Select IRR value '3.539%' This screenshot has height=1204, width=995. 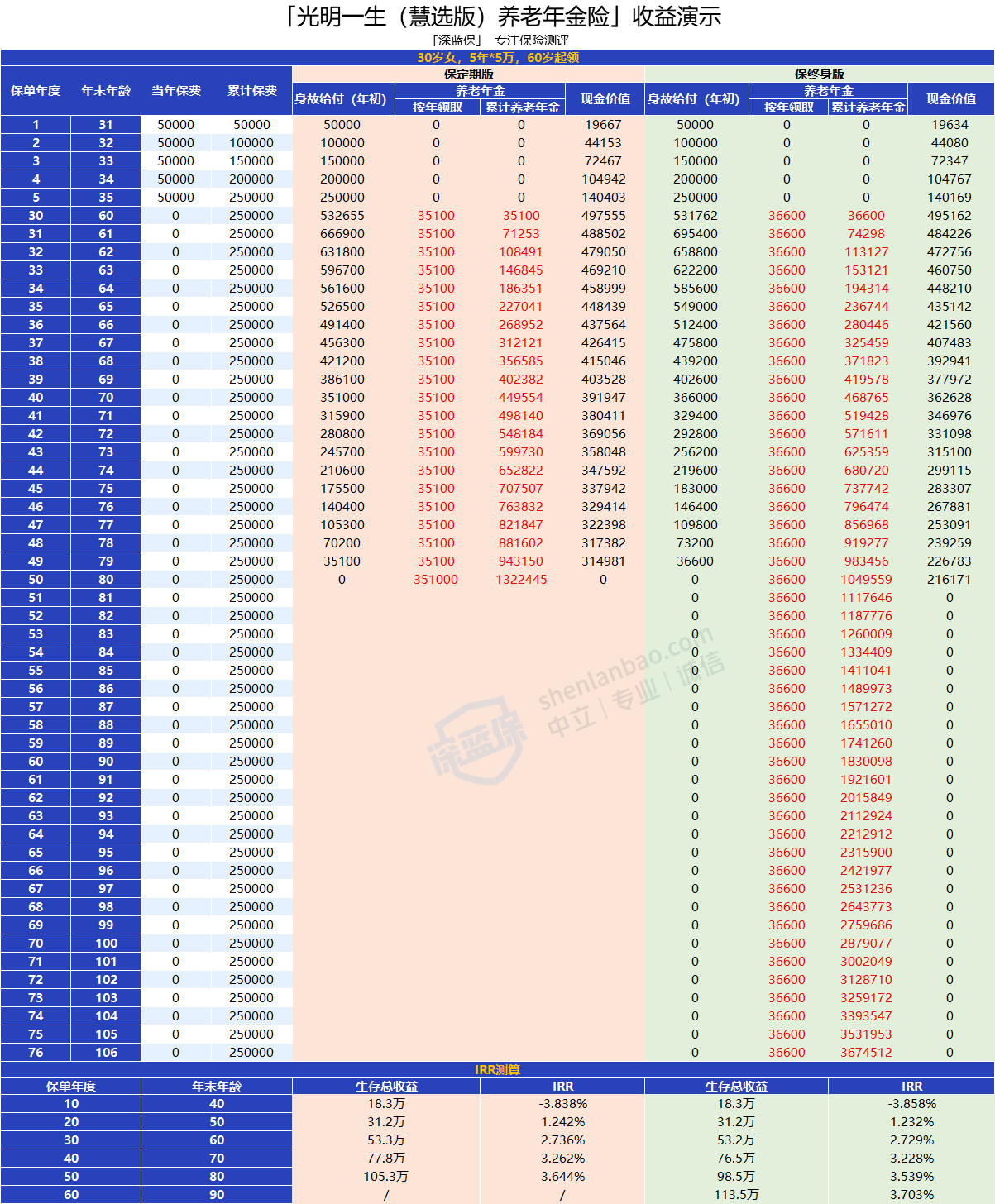point(911,1177)
